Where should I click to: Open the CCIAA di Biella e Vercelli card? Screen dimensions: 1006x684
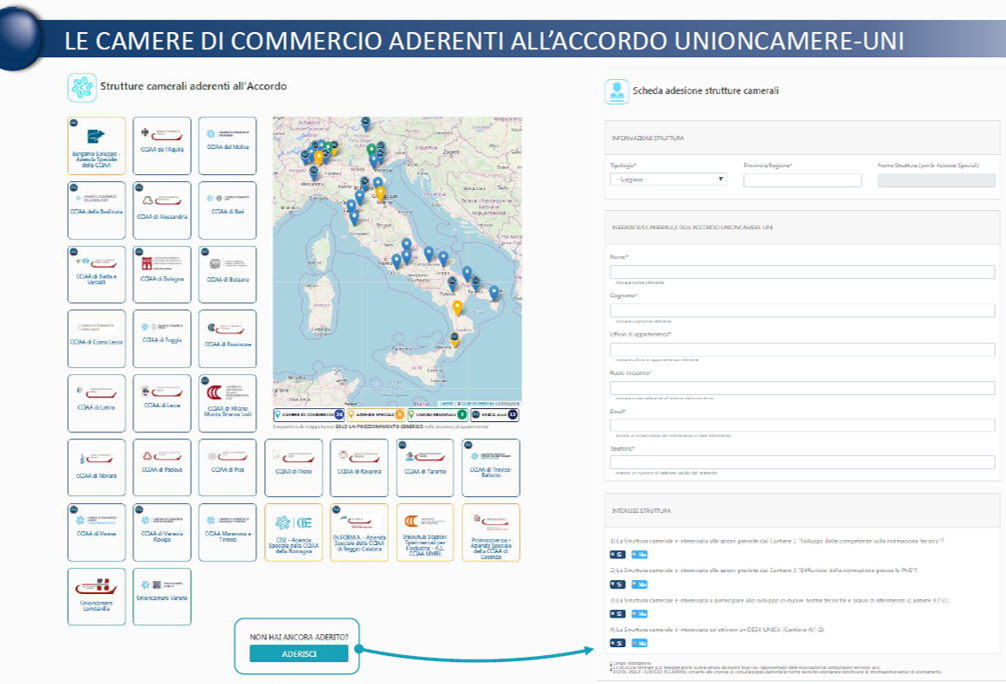click(96, 275)
